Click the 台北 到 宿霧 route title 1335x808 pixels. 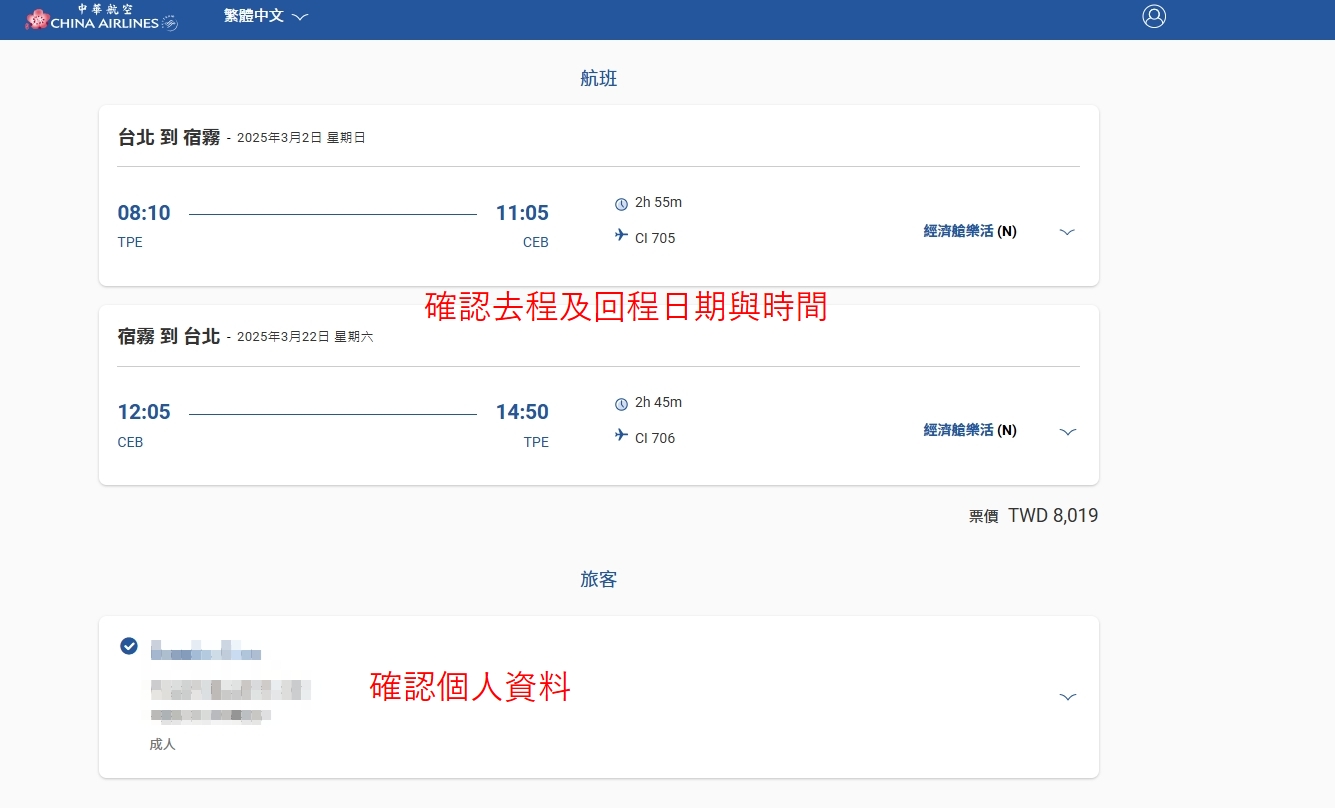[x=169, y=138]
